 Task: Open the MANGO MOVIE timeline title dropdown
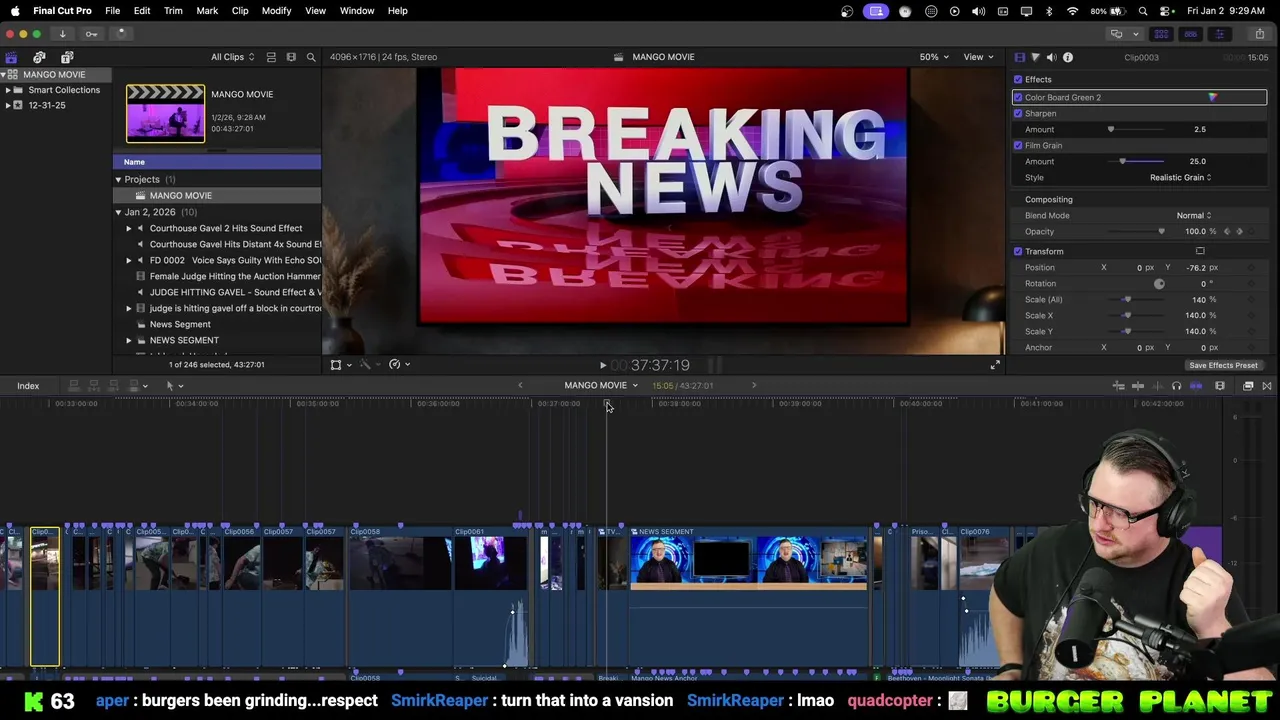(x=601, y=386)
